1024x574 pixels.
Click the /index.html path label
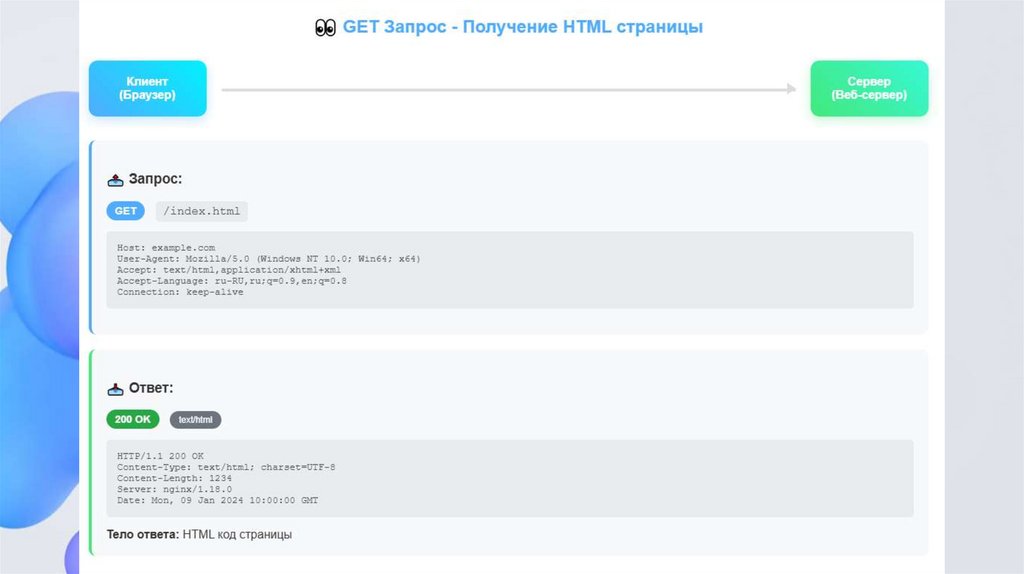[201, 211]
